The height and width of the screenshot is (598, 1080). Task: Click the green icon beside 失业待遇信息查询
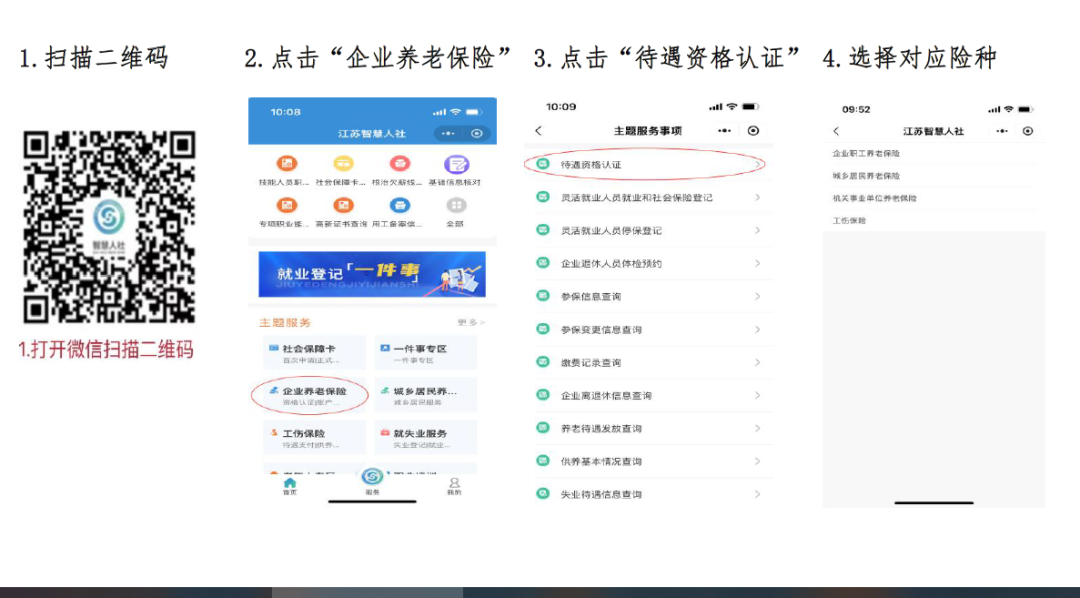point(543,493)
